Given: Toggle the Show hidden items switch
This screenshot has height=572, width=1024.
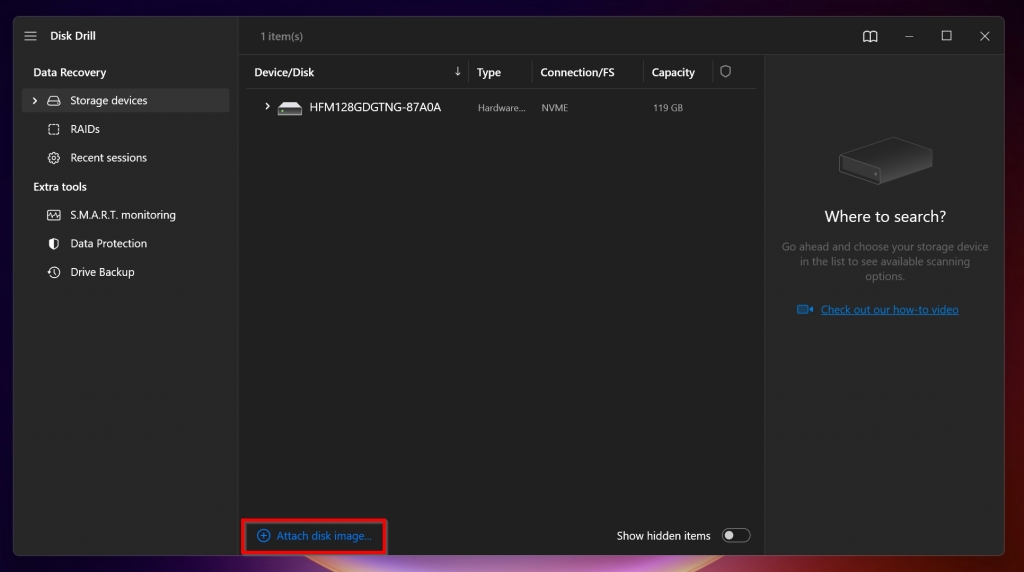Looking at the screenshot, I should (736, 535).
